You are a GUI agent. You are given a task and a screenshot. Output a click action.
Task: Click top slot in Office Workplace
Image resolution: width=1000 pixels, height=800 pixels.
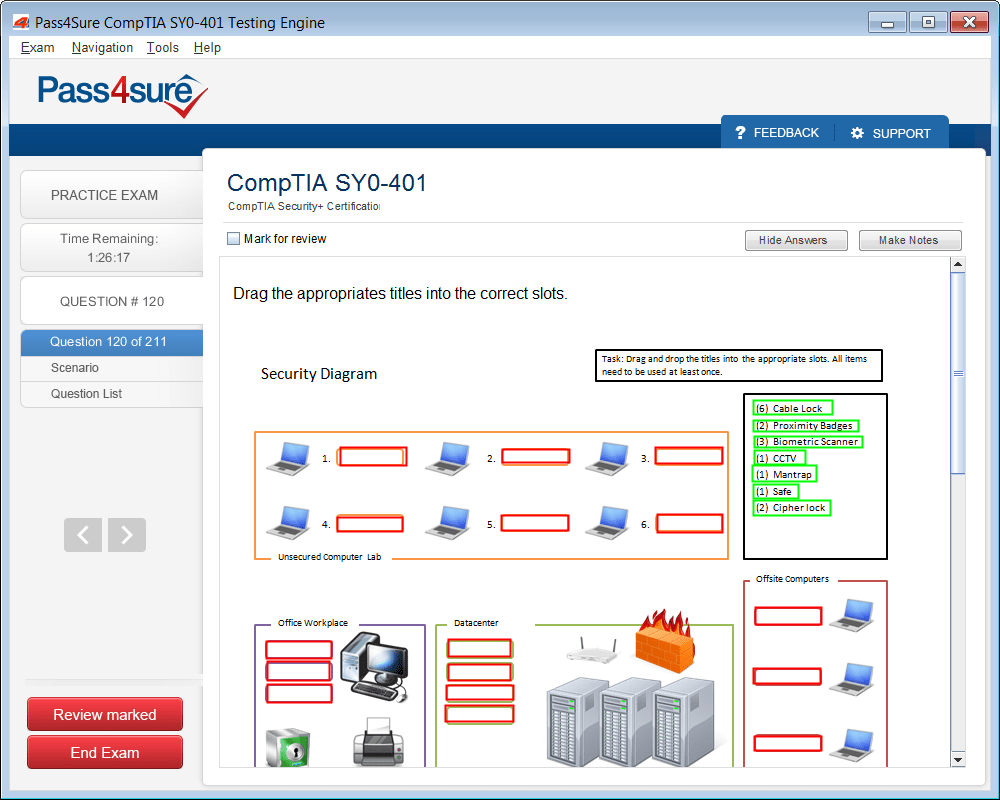[x=299, y=650]
